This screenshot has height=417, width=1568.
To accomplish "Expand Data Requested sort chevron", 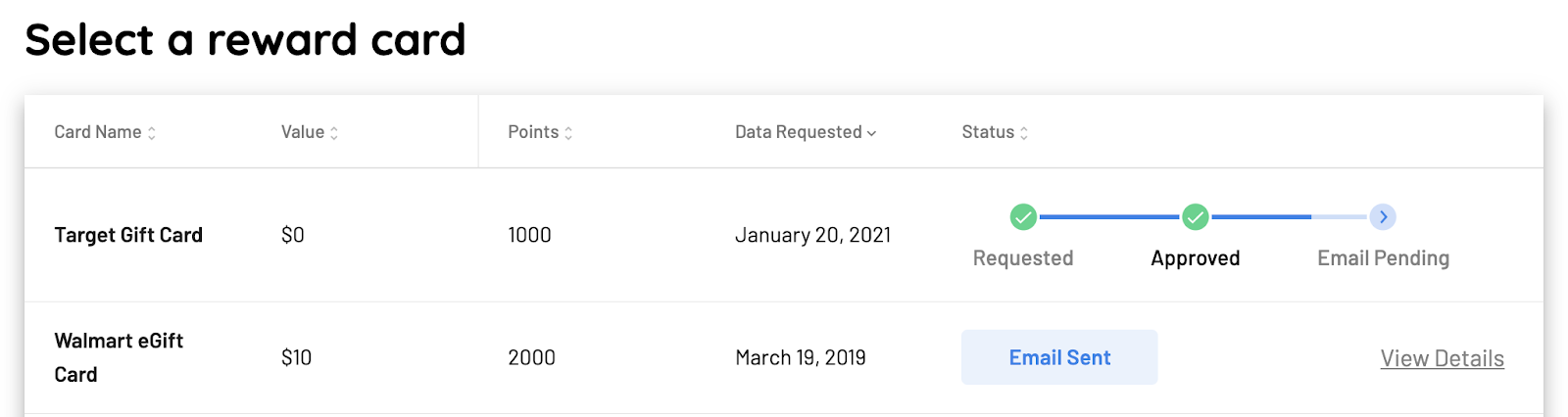I will (872, 133).
